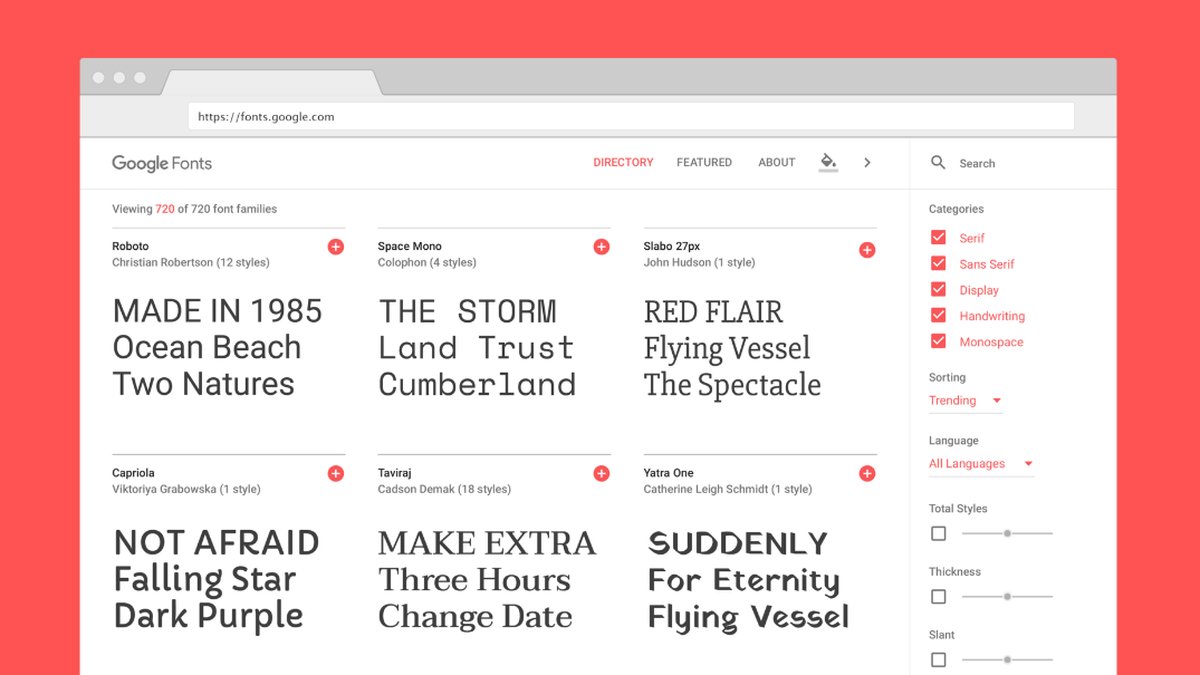This screenshot has height=675, width=1200.
Task: Open the Taviraj font family link
Action: click(394, 473)
